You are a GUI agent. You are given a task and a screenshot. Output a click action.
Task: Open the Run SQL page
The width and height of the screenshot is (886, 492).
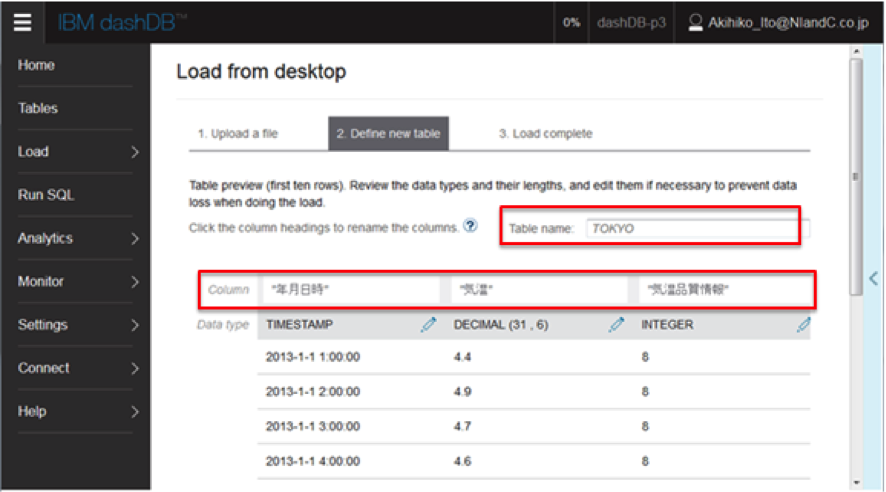pos(46,195)
